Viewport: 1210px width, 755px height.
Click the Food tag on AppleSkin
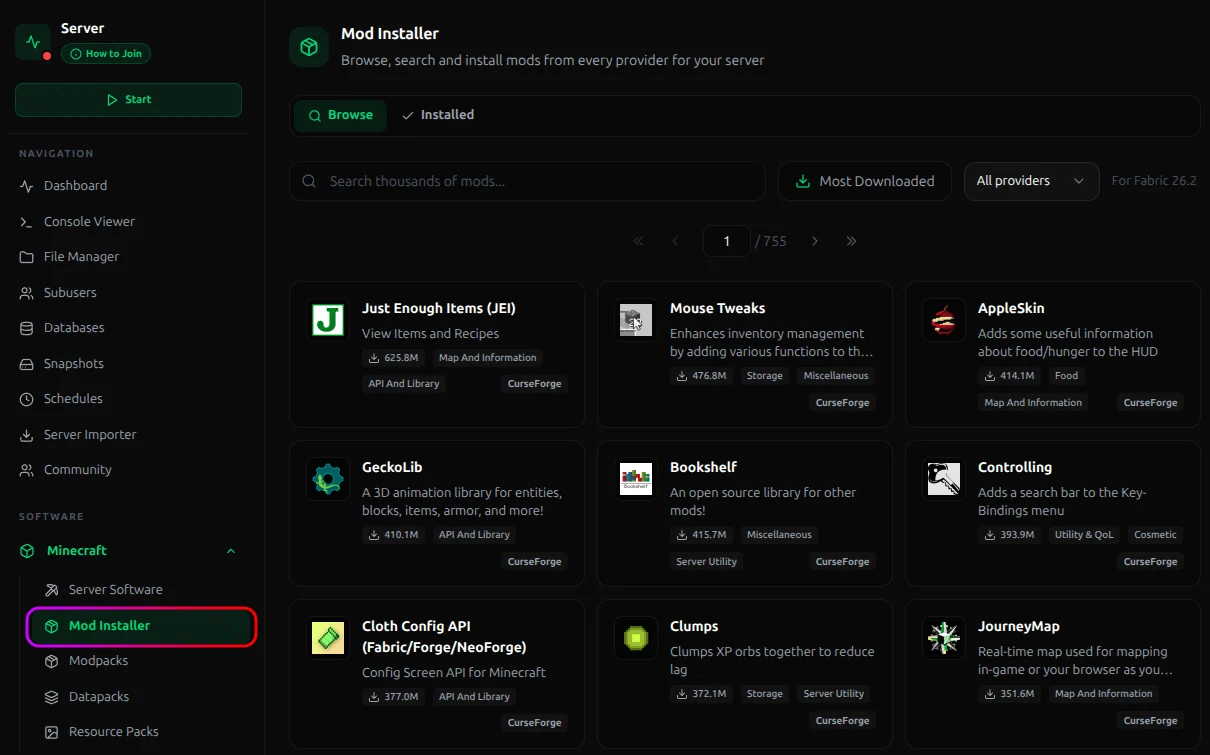1067,376
